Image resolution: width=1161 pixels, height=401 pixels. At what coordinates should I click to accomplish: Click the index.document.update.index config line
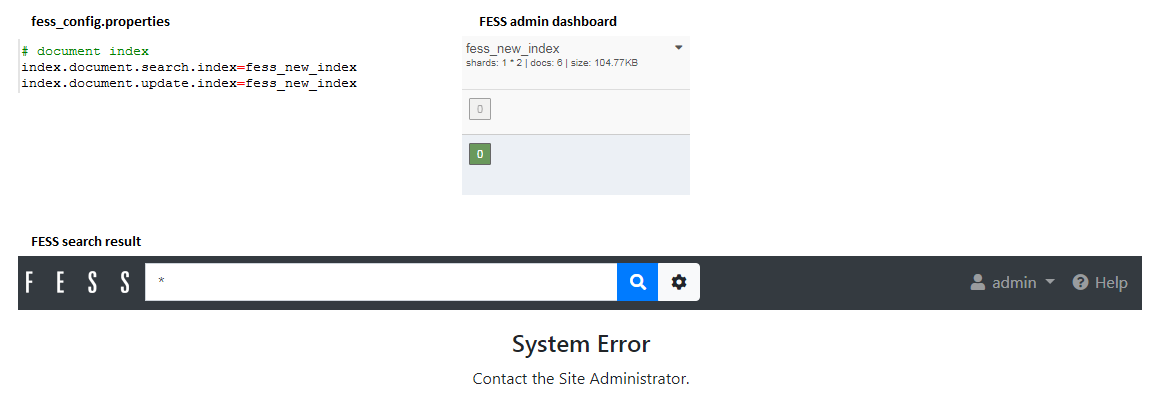(189, 83)
